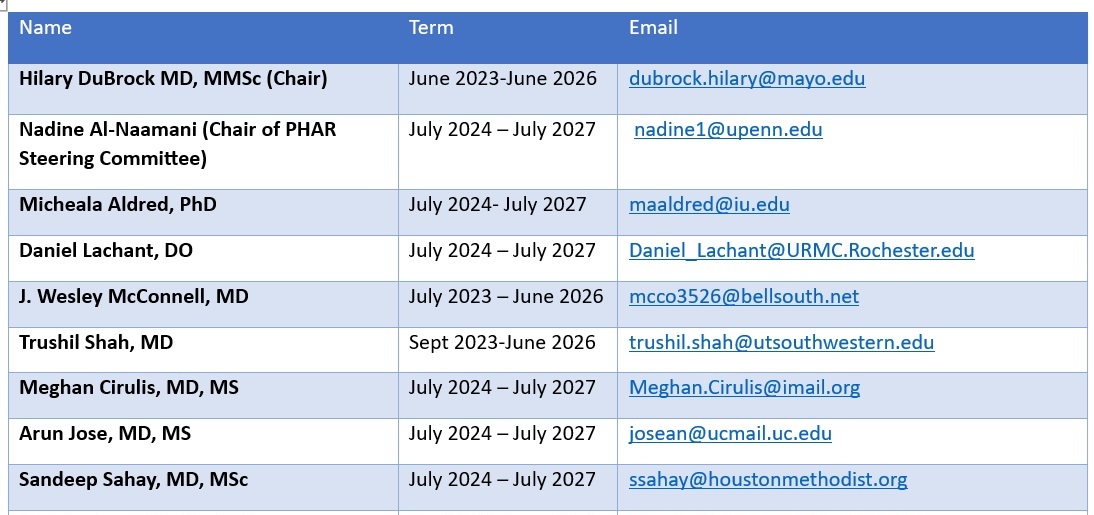Viewport: 1094px width, 515px height.
Task: Click the Nadine Al-Naamani name cell
Action: (177, 143)
